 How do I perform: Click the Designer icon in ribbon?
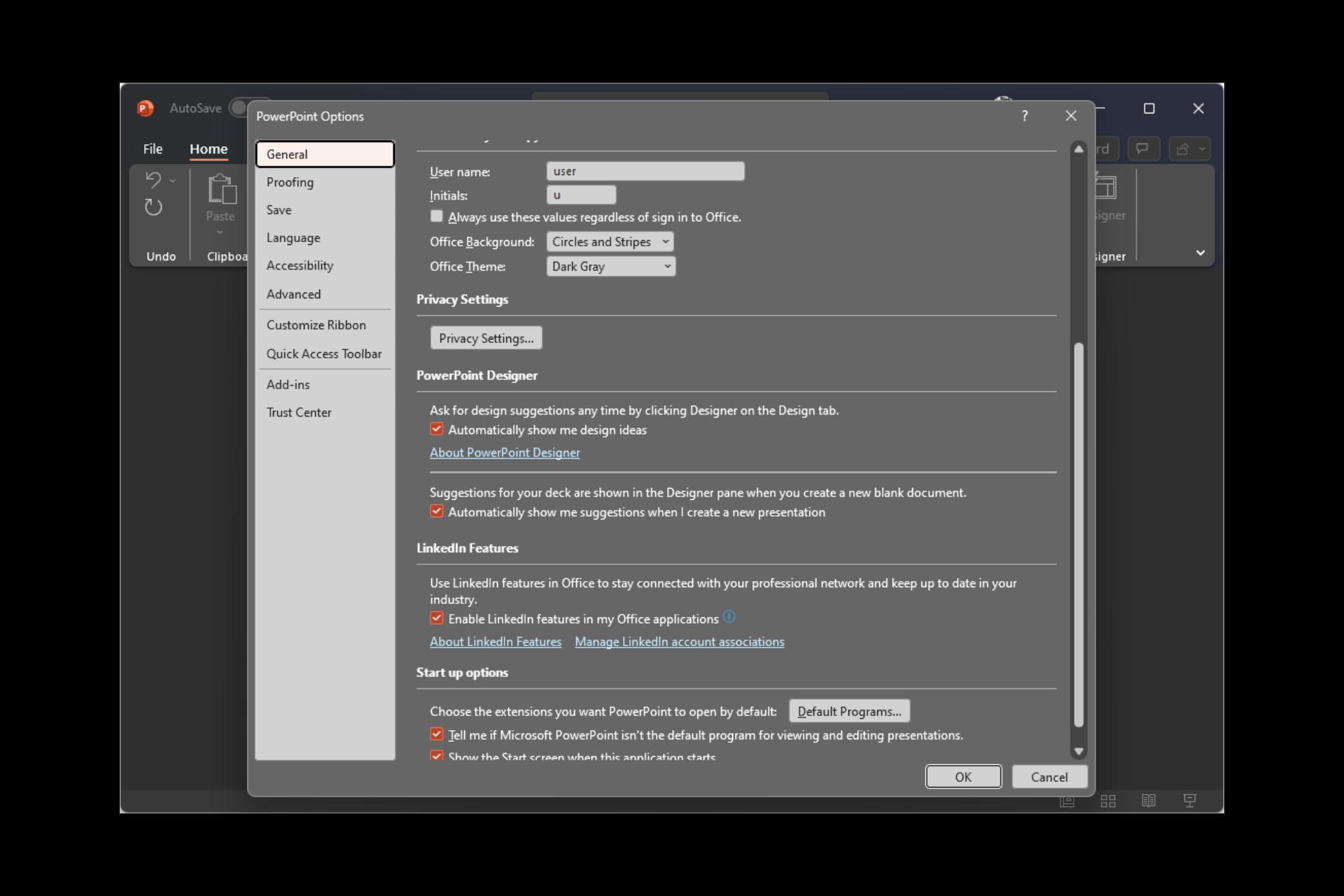tap(1105, 187)
